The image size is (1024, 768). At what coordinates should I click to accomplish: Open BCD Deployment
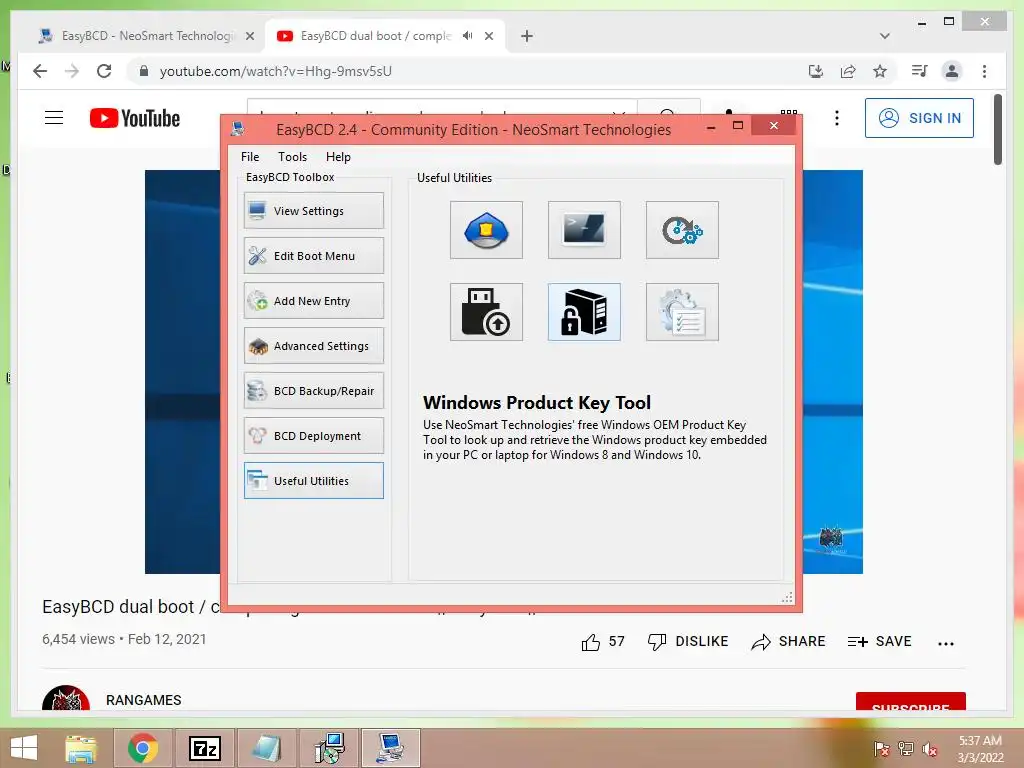tap(313, 436)
